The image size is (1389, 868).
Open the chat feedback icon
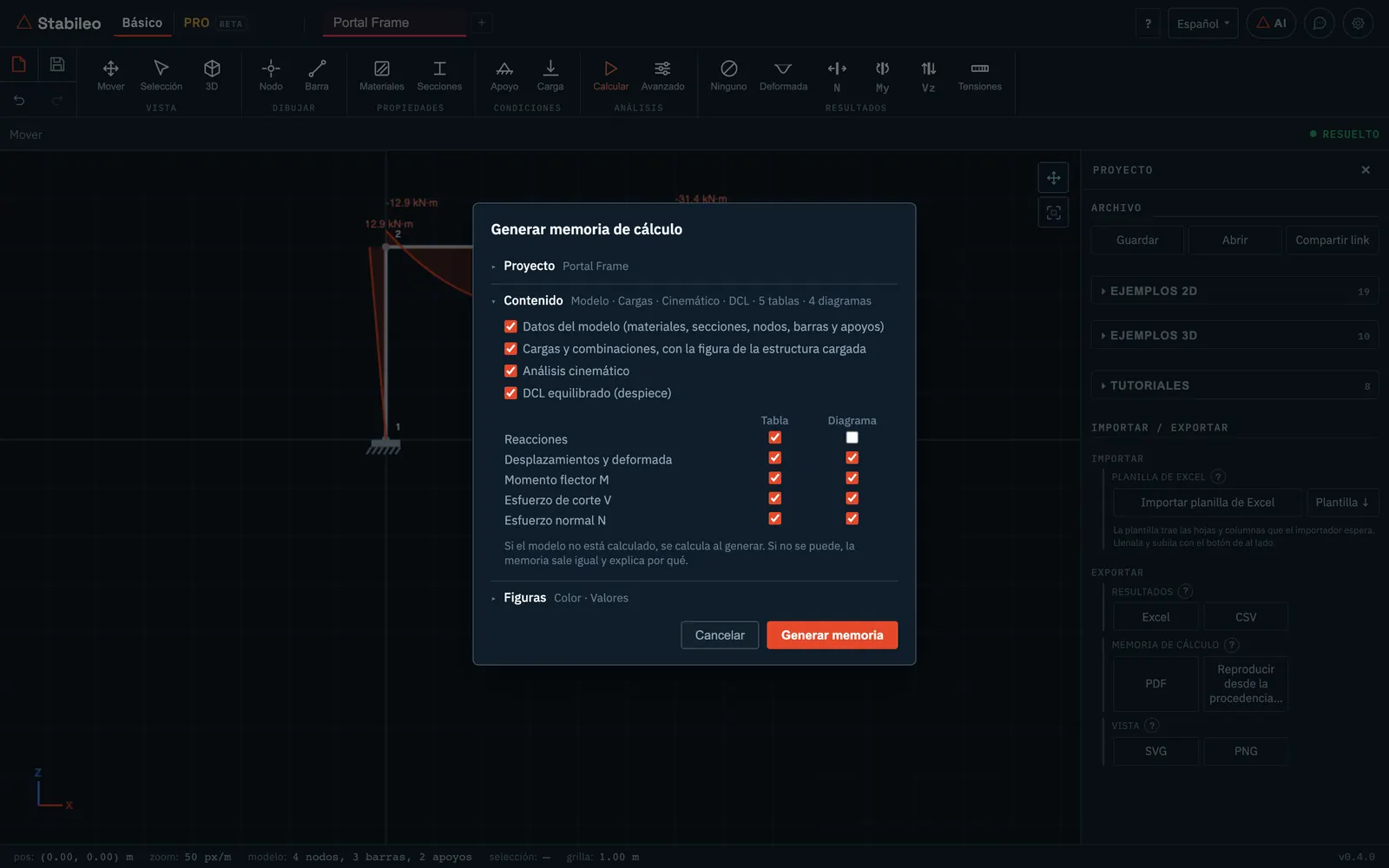tap(1320, 23)
